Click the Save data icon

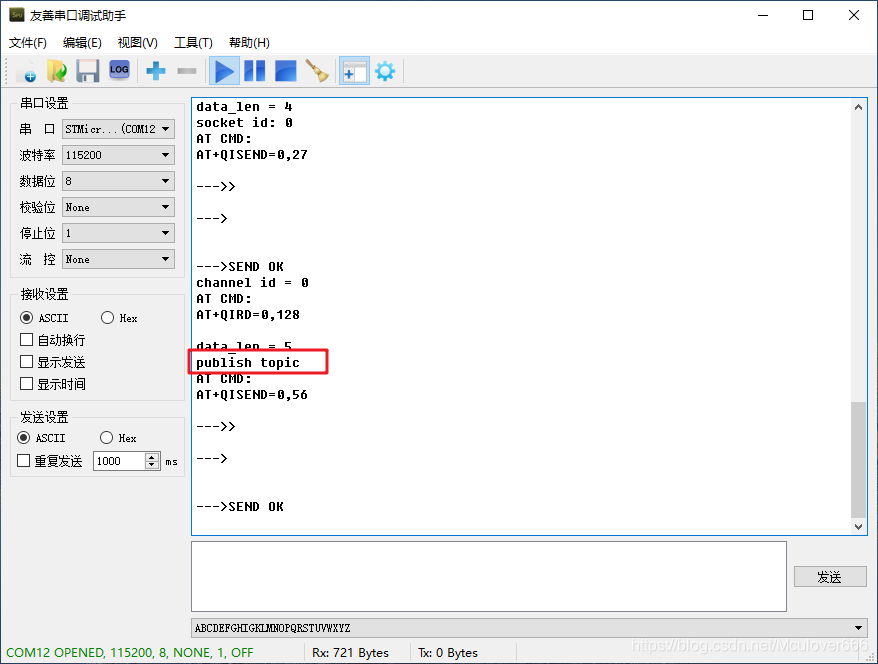click(x=87, y=70)
